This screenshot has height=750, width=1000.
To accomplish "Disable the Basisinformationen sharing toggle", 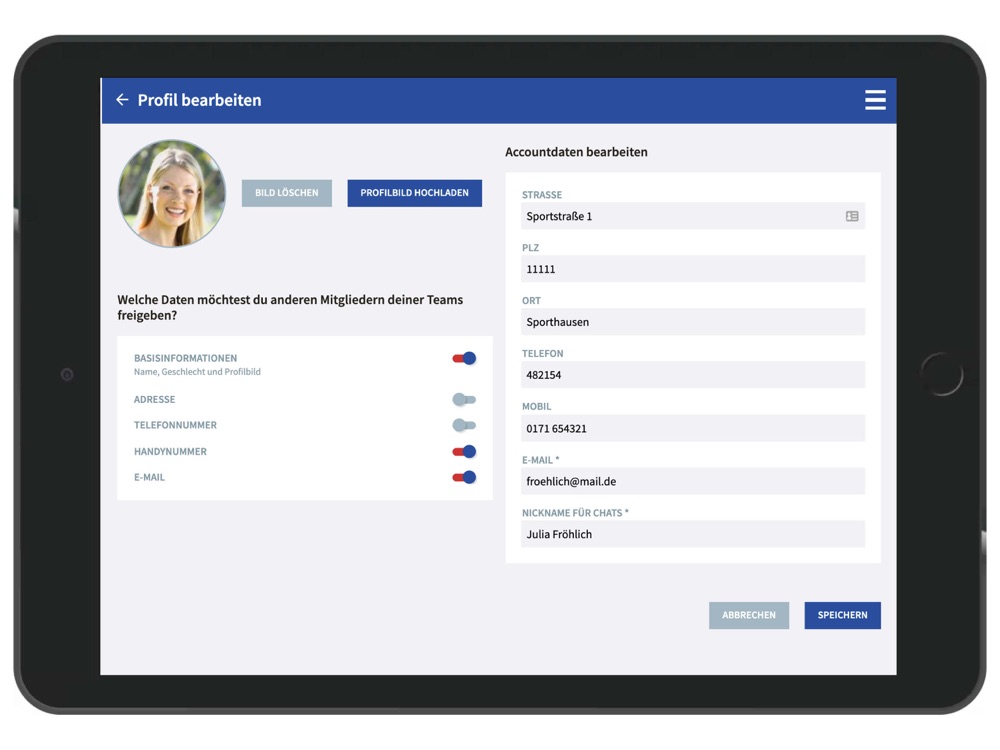I will (x=464, y=358).
